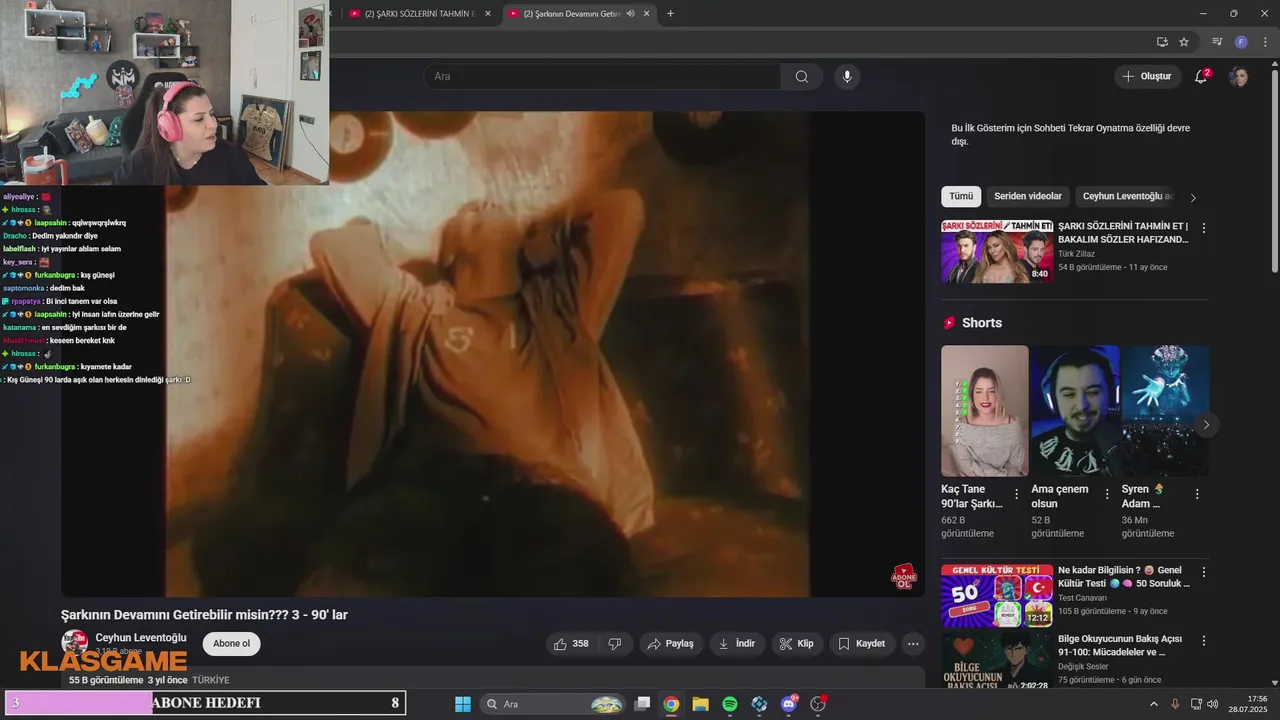The image size is (1280, 720).
Task: Click the YouTube search magnifier button
Action: pos(802,77)
